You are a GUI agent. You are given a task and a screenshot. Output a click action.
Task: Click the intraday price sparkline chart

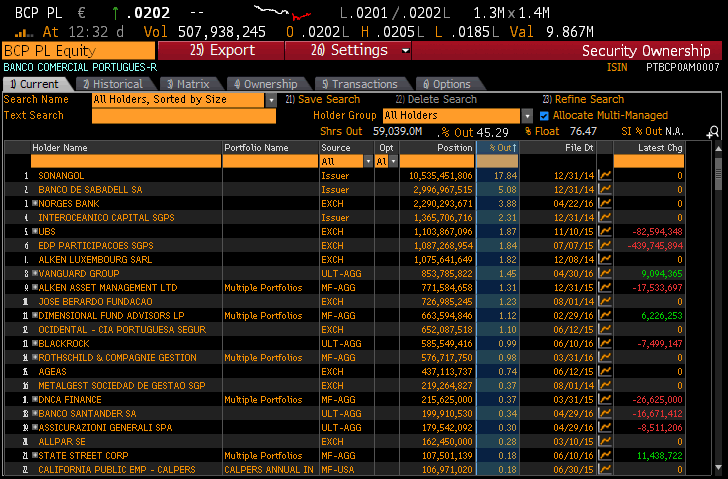tap(282, 13)
